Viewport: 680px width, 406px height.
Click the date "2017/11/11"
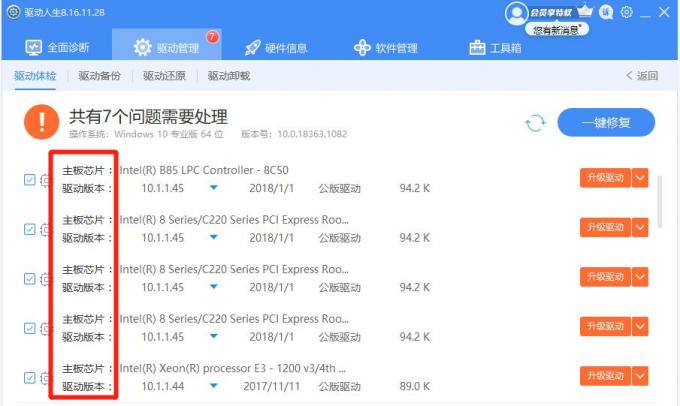pos(271,386)
